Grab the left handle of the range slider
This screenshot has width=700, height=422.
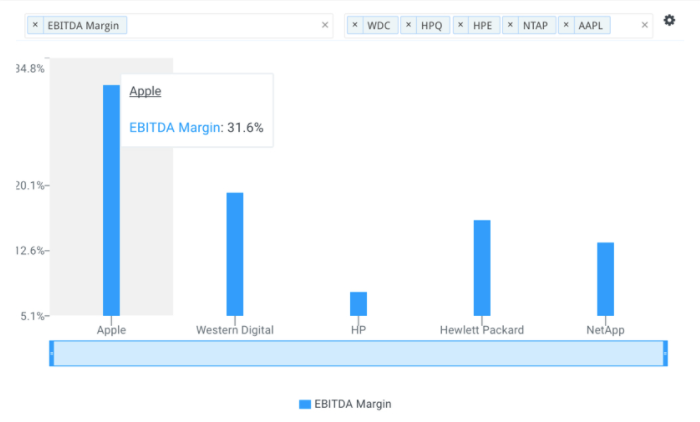point(52,353)
